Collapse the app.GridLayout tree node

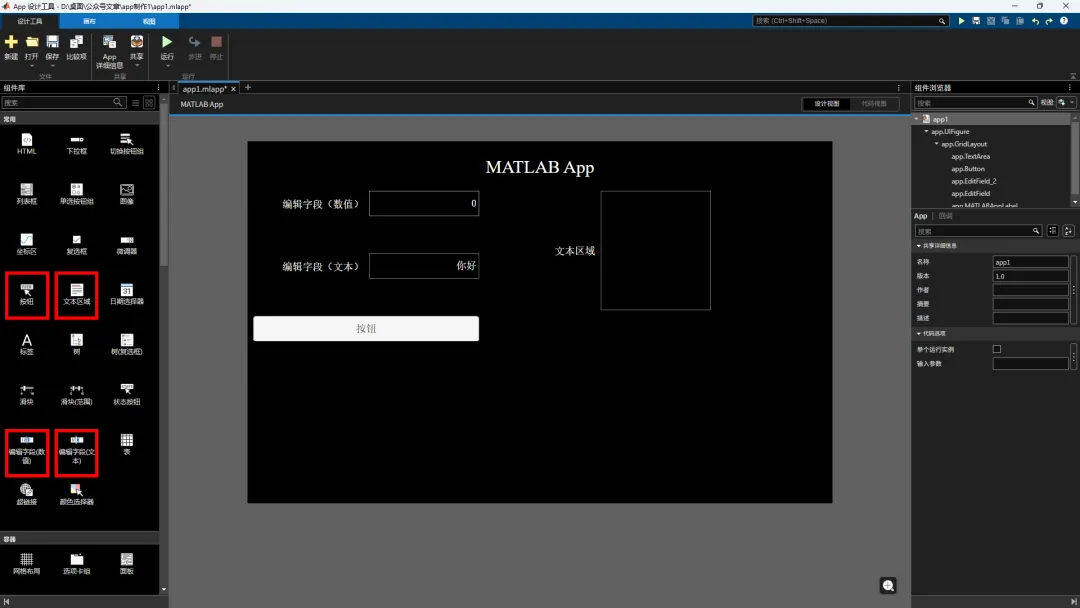tap(937, 144)
